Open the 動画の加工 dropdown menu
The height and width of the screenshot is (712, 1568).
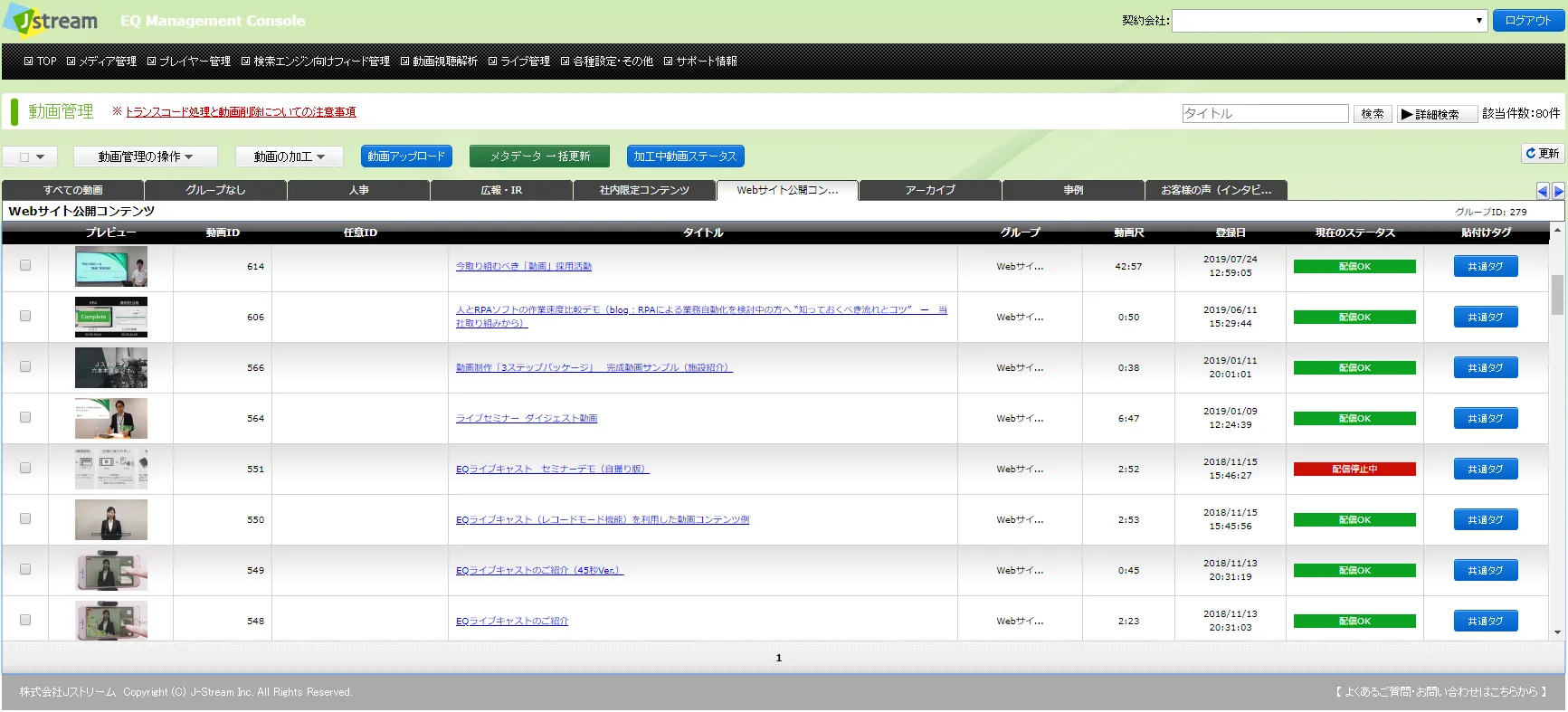[x=289, y=157]
